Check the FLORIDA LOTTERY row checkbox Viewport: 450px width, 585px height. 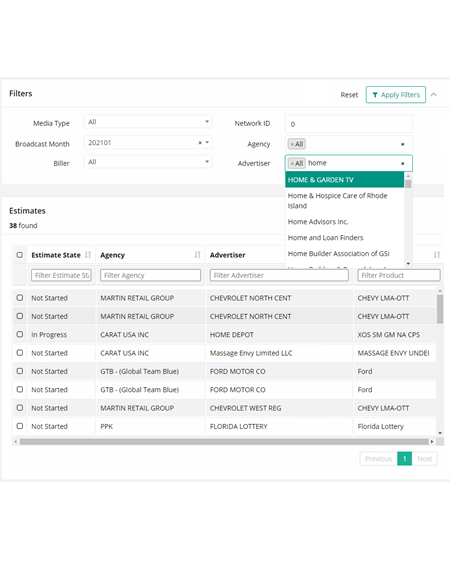point(20,426)
